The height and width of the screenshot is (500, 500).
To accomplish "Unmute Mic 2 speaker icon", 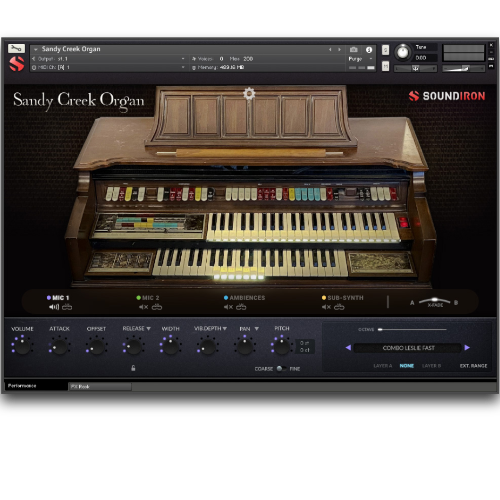I will pyautogui.click(x=144, y=307).
